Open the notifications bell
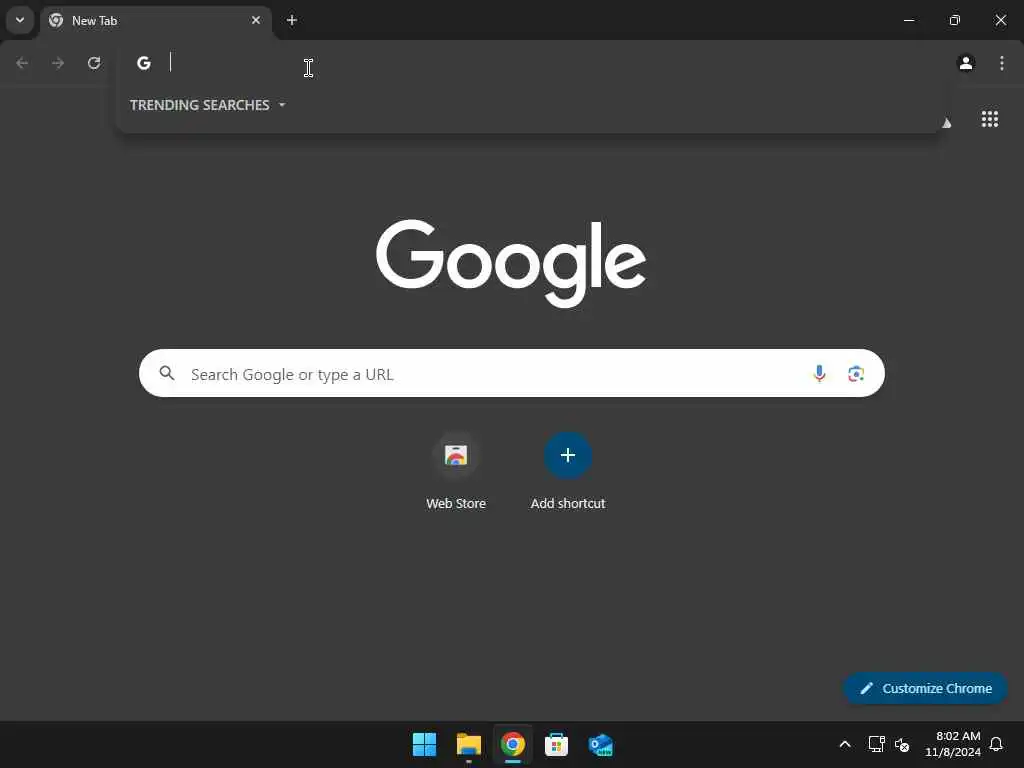The width and height of the screenshot is (1024, 768). point(996,744)
